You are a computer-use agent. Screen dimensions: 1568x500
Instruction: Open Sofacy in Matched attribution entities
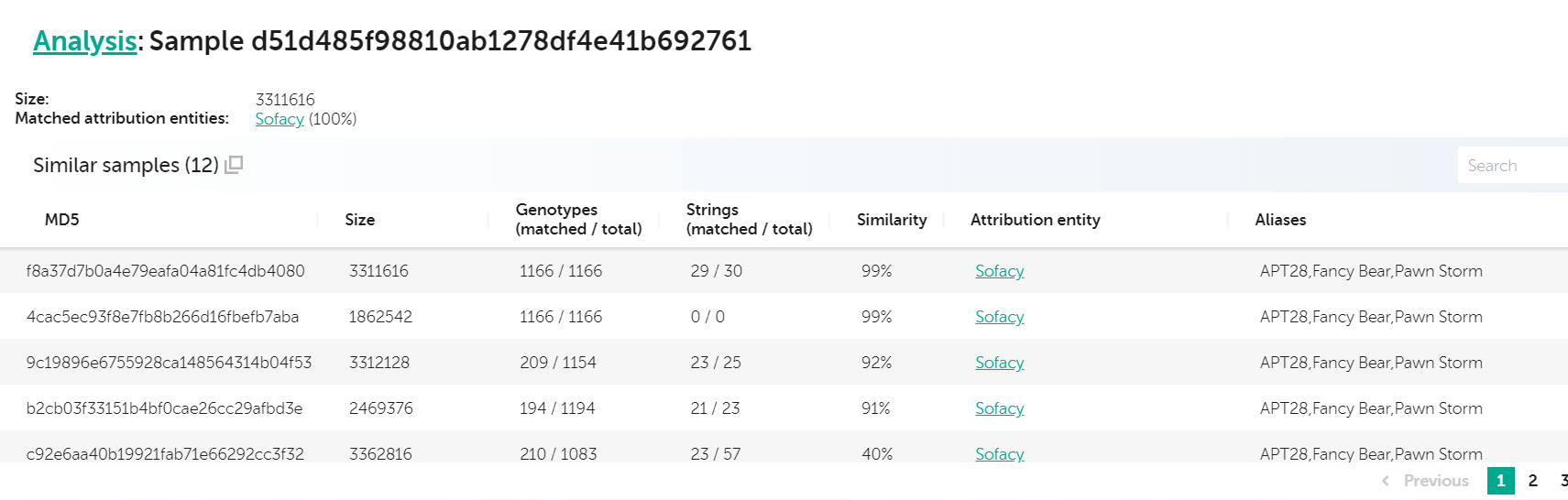coord(279,119)
